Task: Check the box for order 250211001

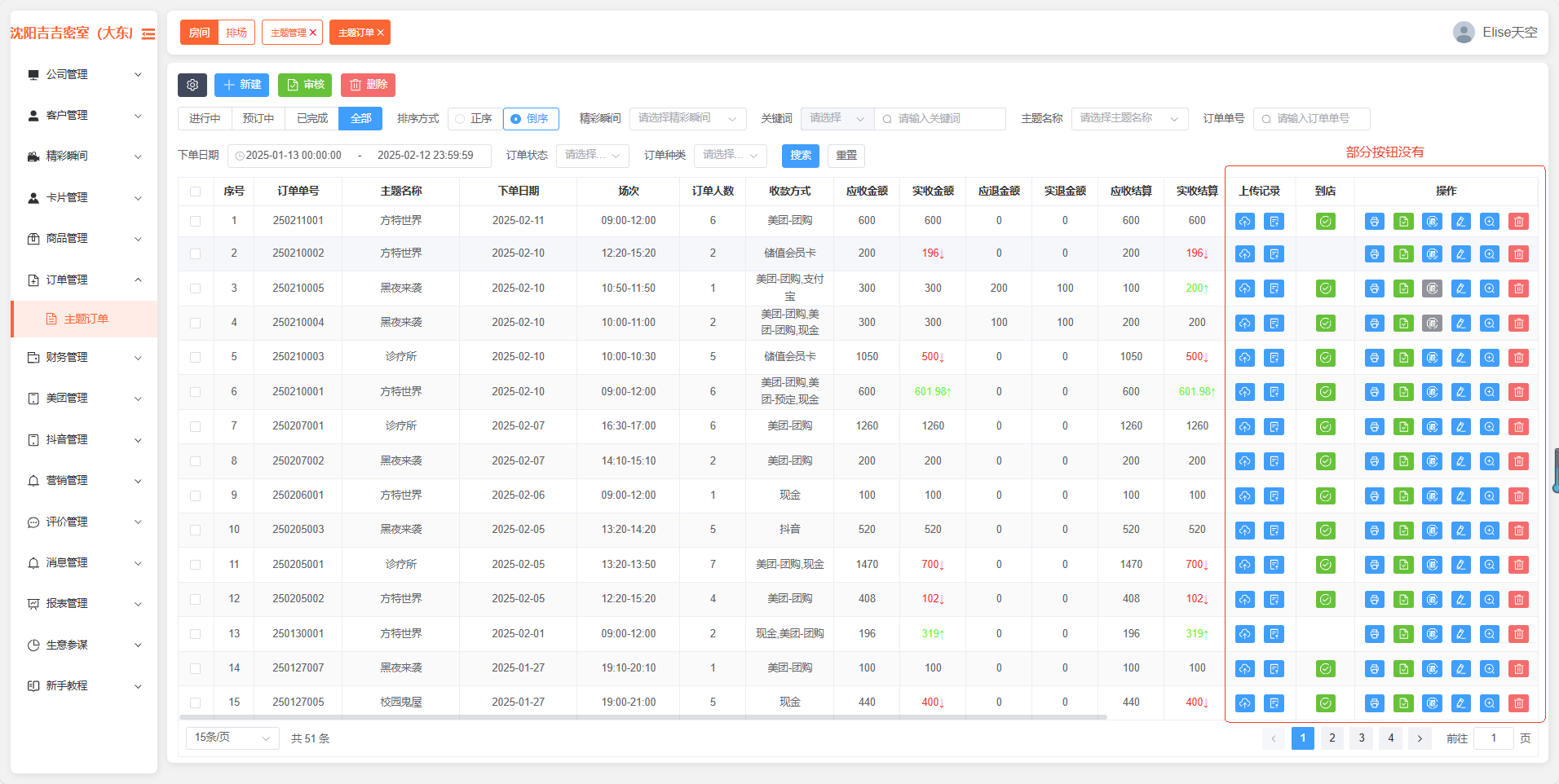Action: pos(195,221)
